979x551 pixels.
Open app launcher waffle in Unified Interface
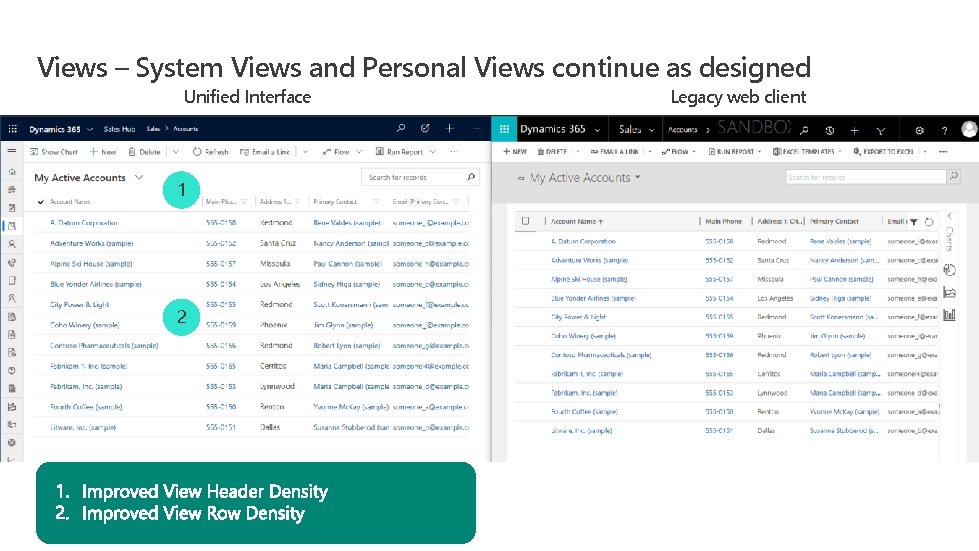(x=12, y=129)
